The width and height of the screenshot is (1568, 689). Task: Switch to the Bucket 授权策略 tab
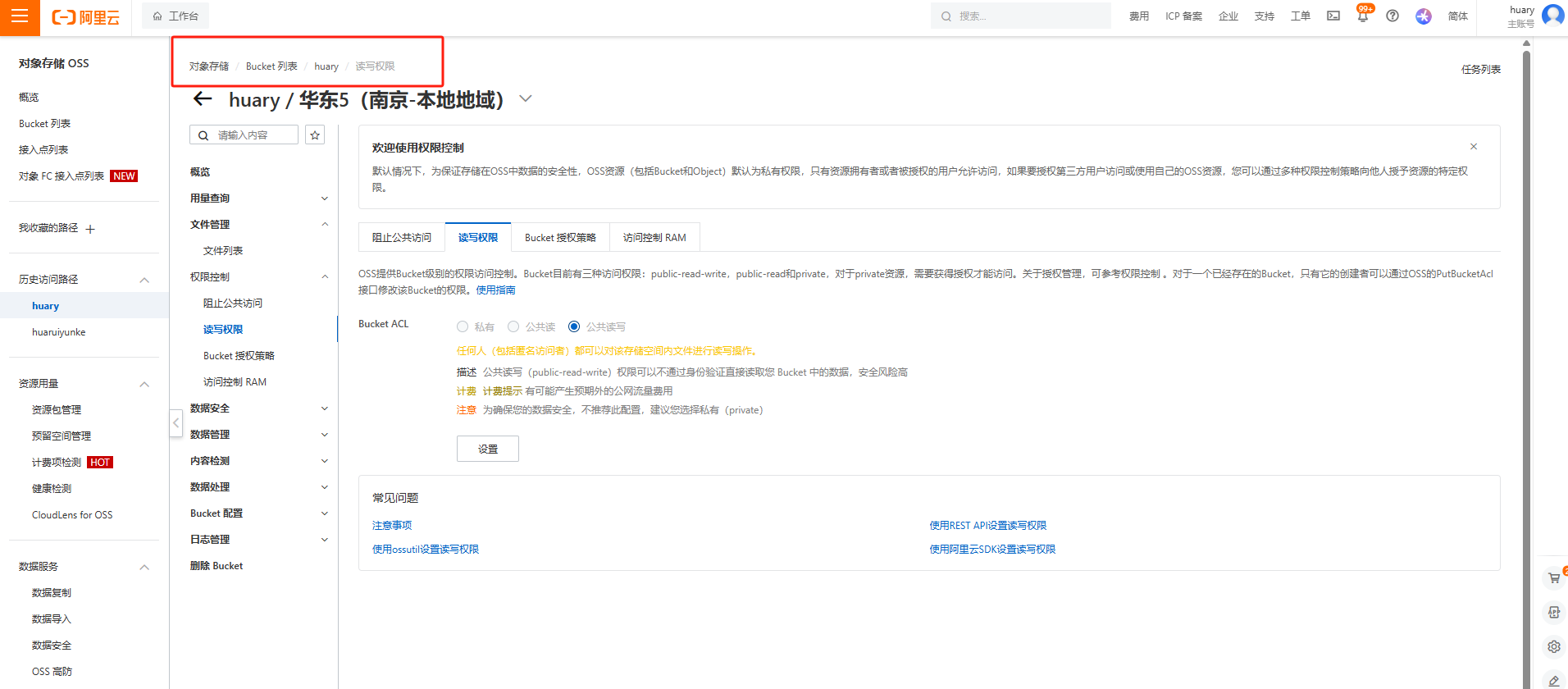click(x=560, y=238)
